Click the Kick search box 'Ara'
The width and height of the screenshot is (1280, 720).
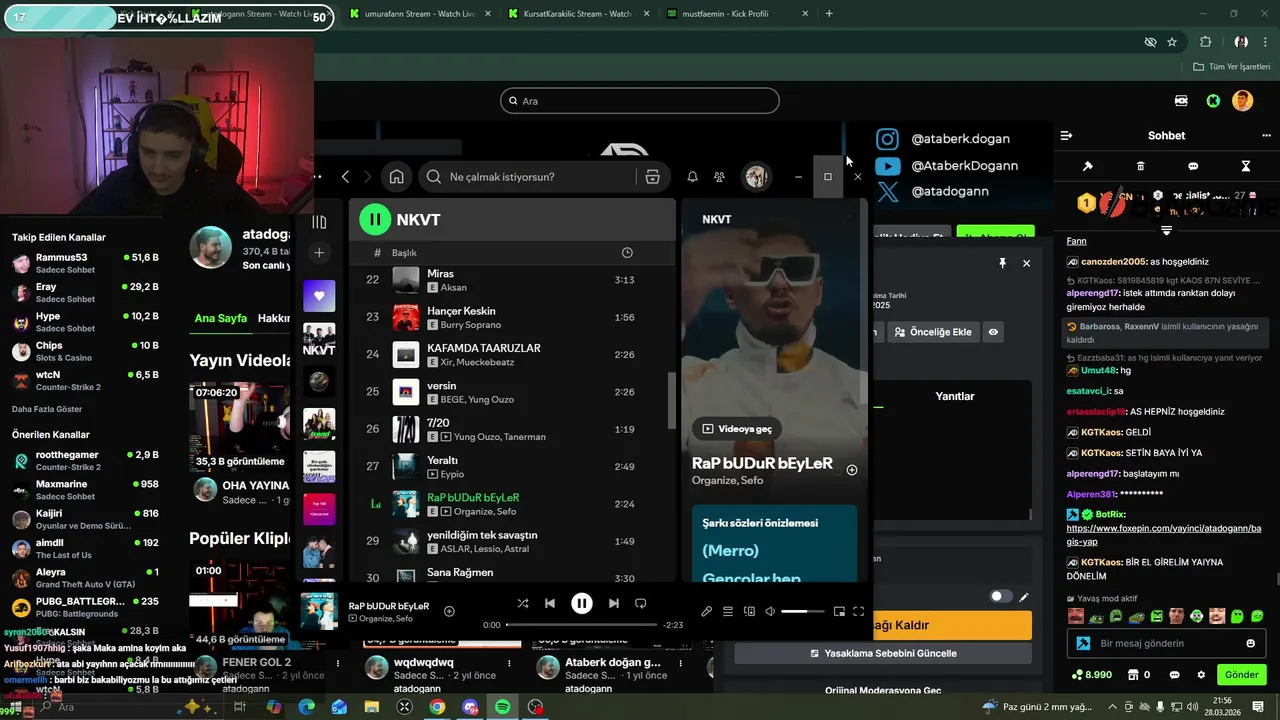coord(640,101)
